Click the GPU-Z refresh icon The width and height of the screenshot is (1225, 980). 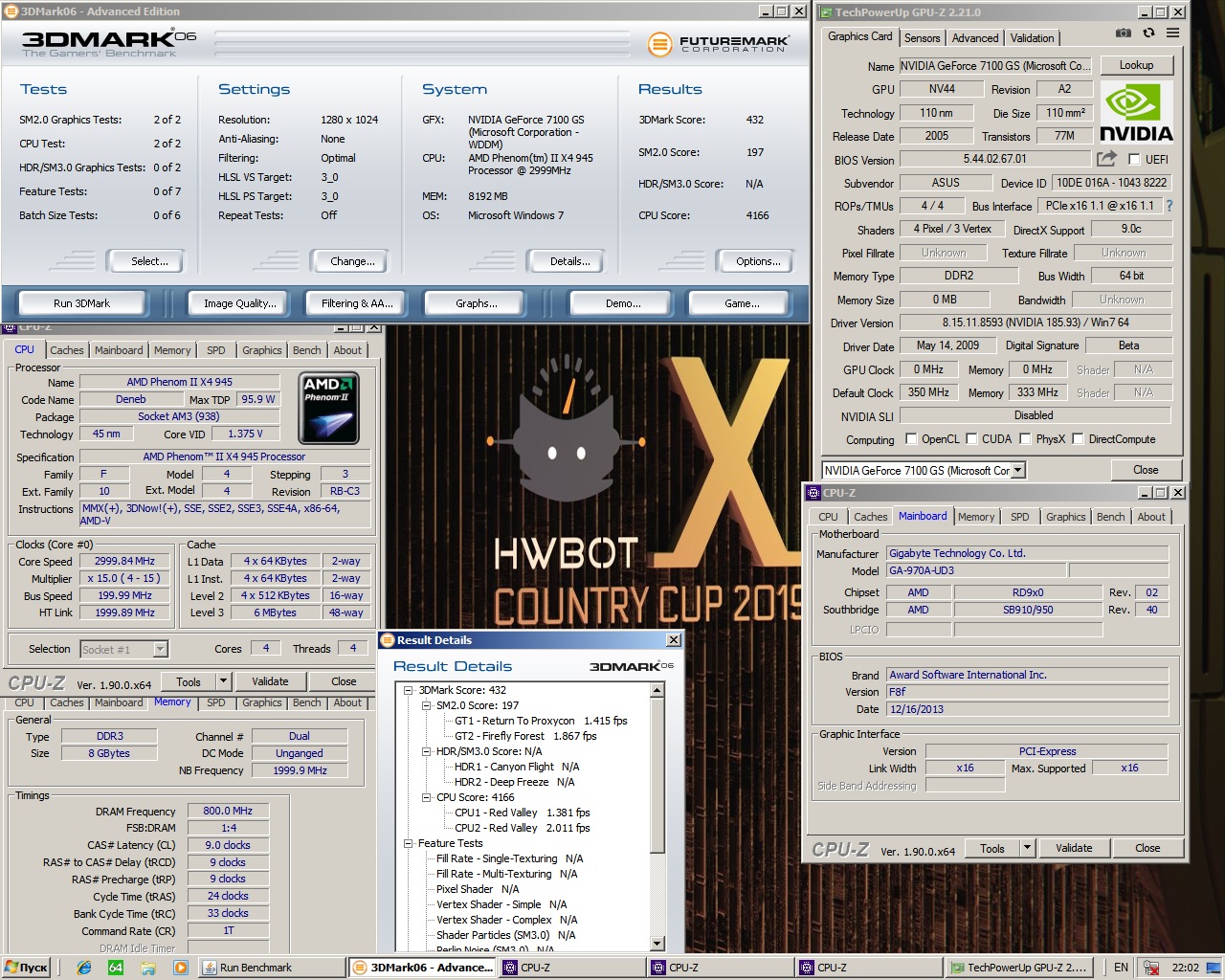coord(1148,33)
